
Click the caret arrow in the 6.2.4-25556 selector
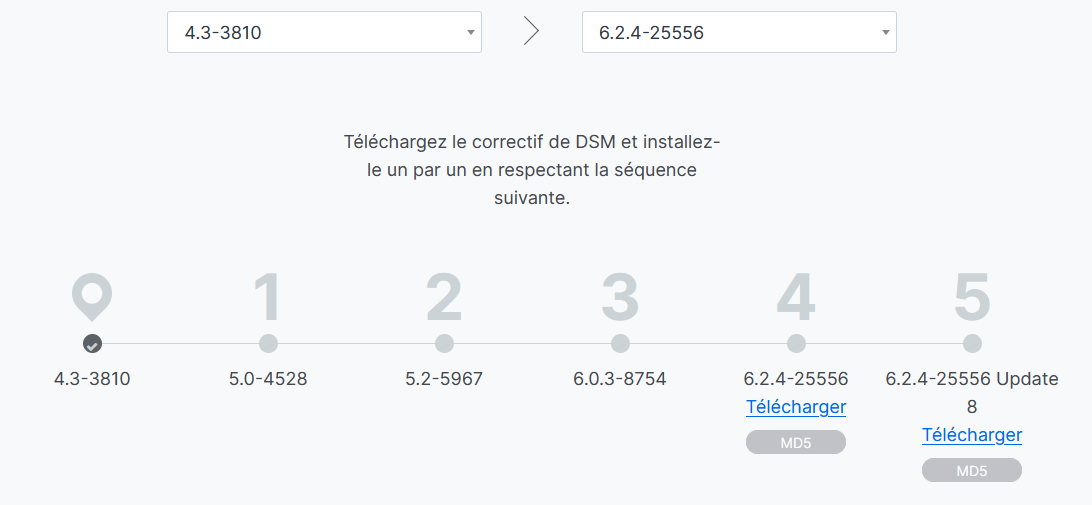click(x=886, y=32)
